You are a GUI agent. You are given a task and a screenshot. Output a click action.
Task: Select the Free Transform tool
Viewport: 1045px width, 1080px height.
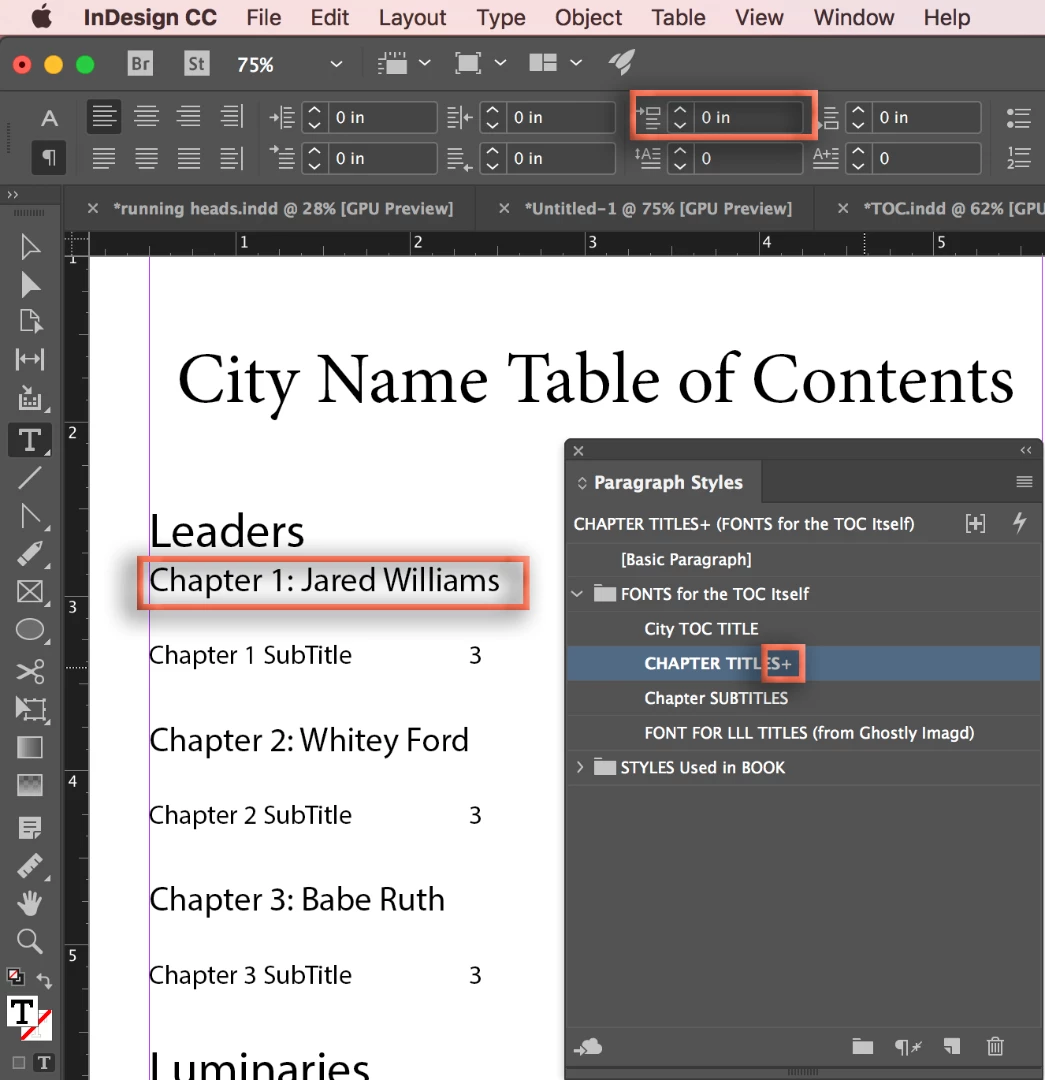tap(30, 709)
